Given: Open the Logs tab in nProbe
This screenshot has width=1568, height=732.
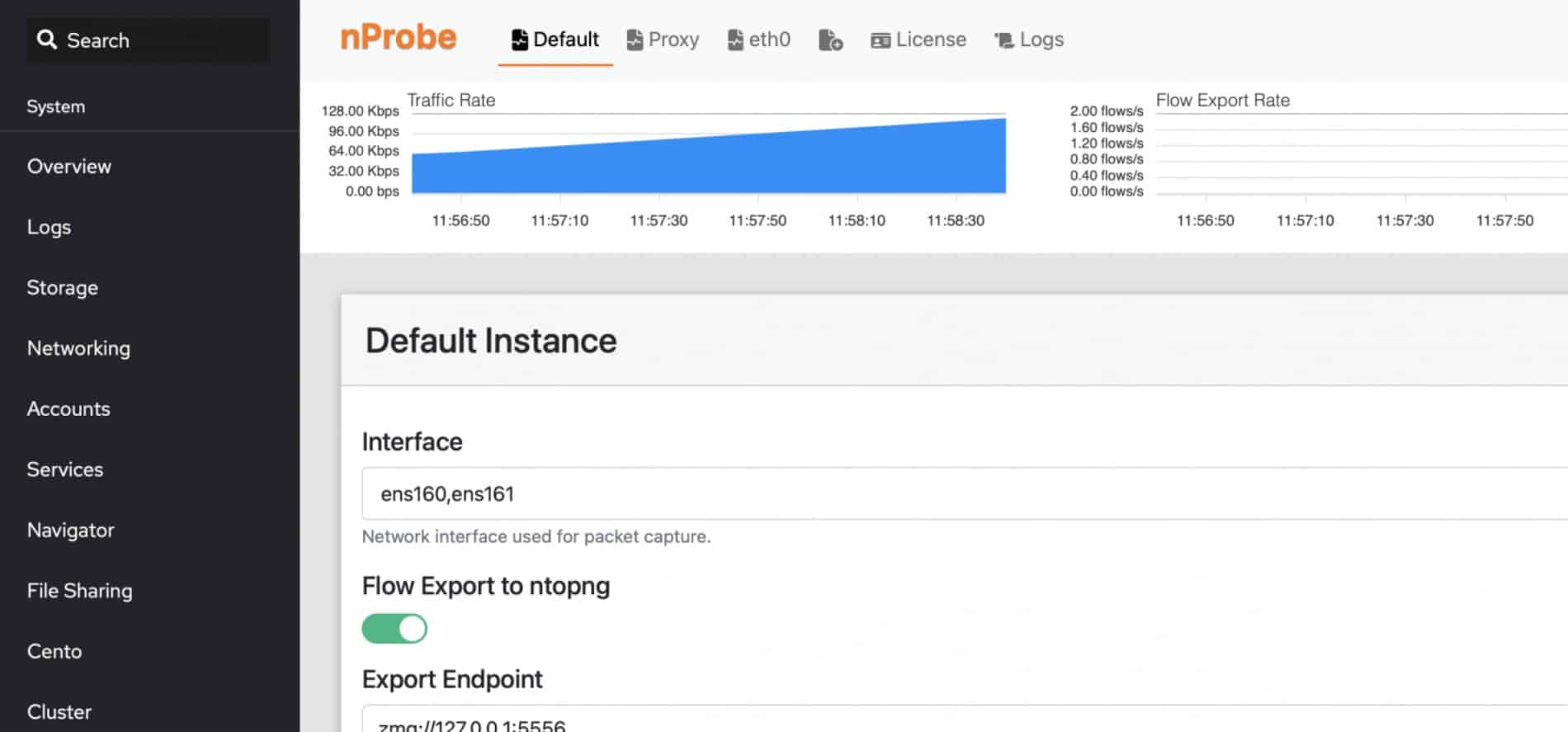Looking at the screenshot, I should [x=1029, y=40].
